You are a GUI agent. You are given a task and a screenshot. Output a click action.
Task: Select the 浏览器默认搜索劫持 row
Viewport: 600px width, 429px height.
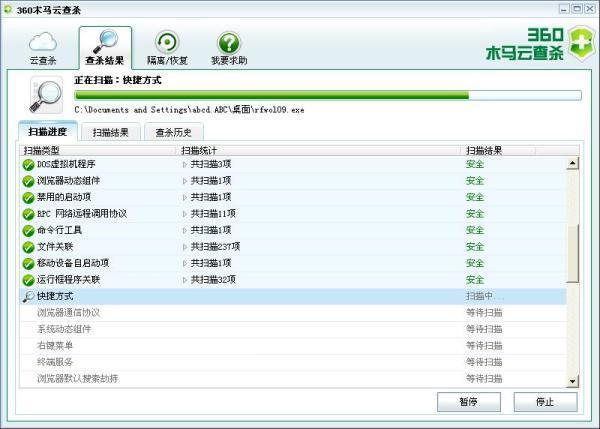point(293,378)
